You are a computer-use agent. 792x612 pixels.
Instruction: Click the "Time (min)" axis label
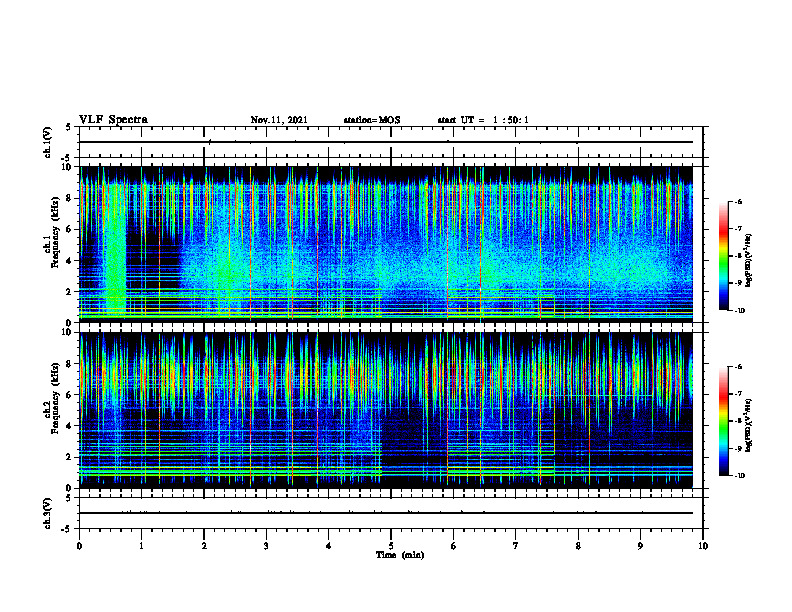[x=400, y=555]
